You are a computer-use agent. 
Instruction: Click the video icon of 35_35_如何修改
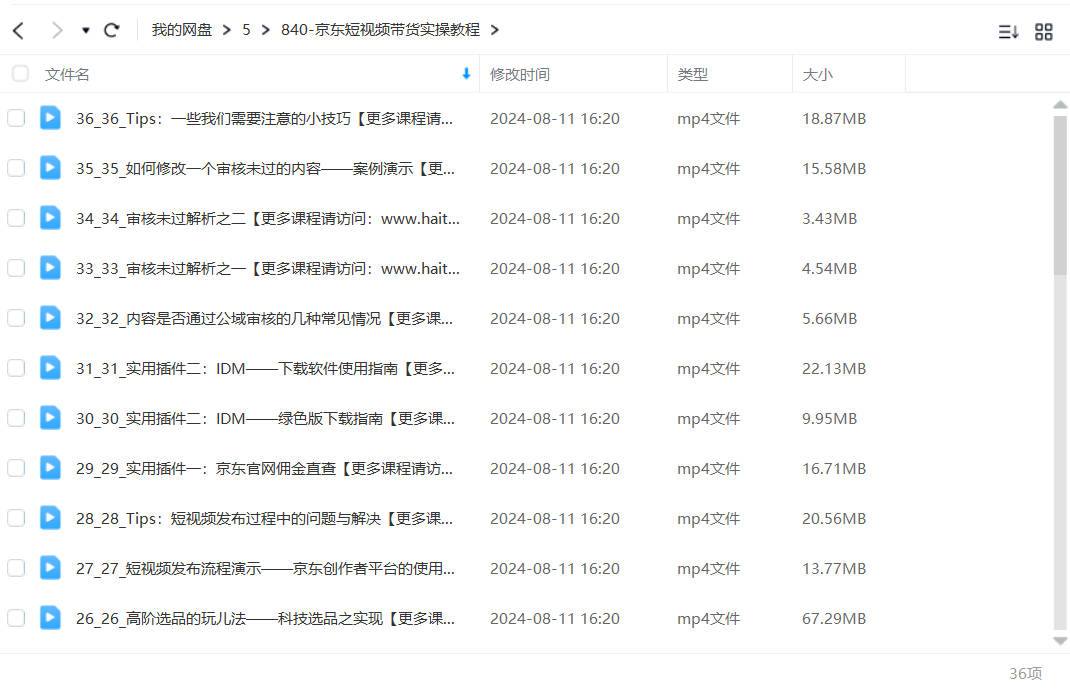(50, 167)
